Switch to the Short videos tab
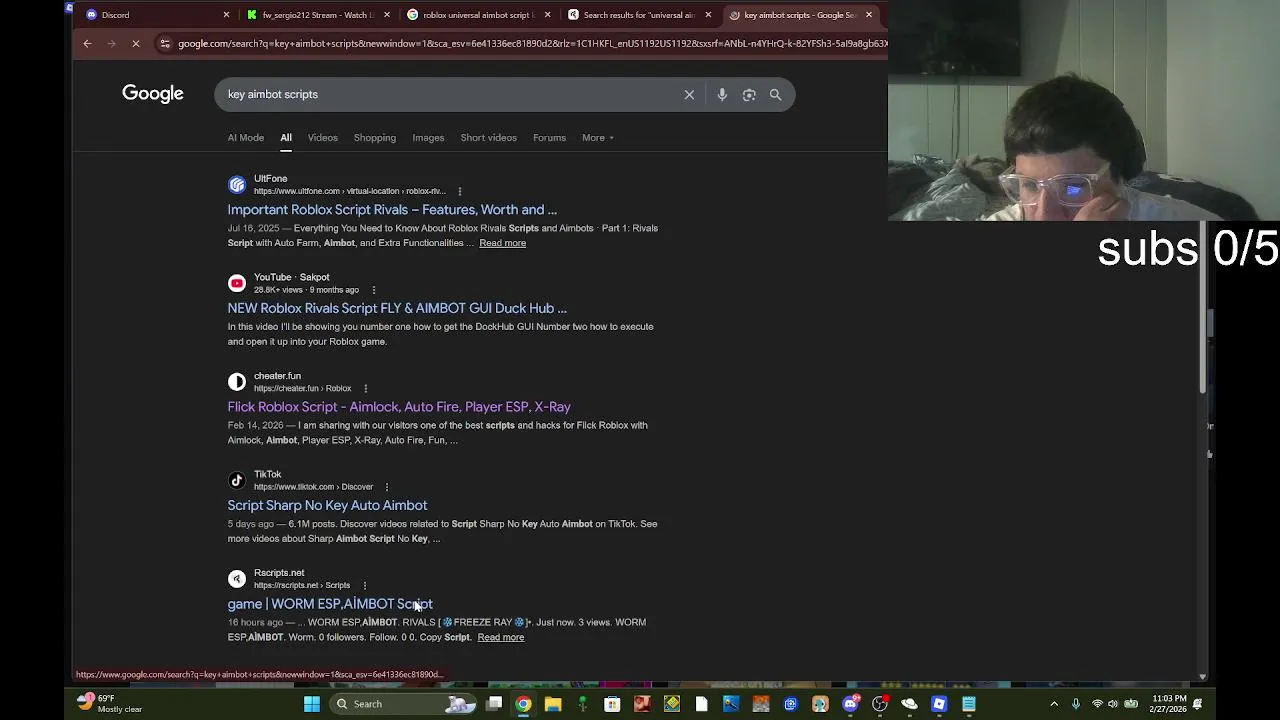This screenshot has width=1280, height=720. pos(488,137)
